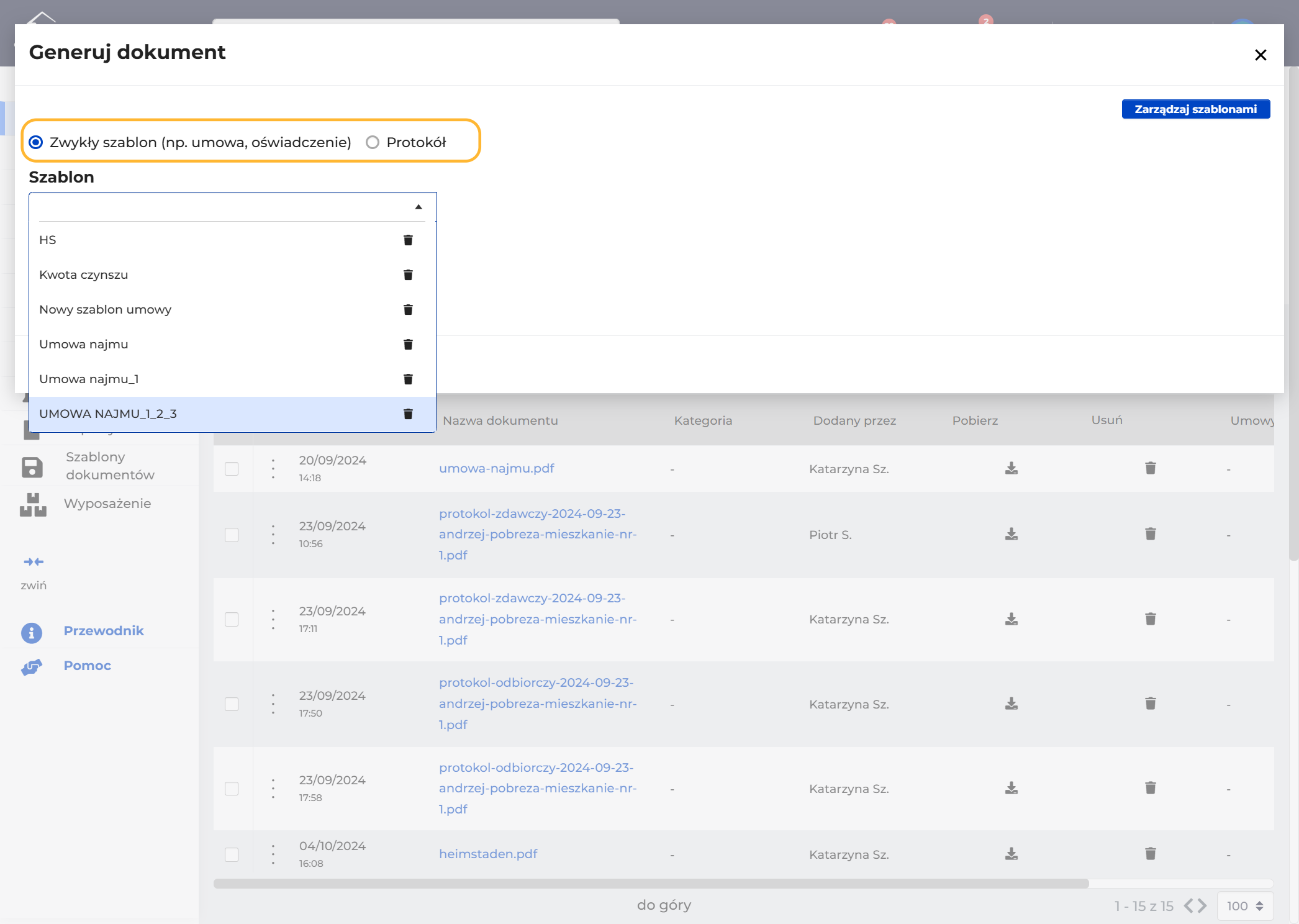
Task: Delete umowa-najmu.pdf document row
Action: (1151, 468)
